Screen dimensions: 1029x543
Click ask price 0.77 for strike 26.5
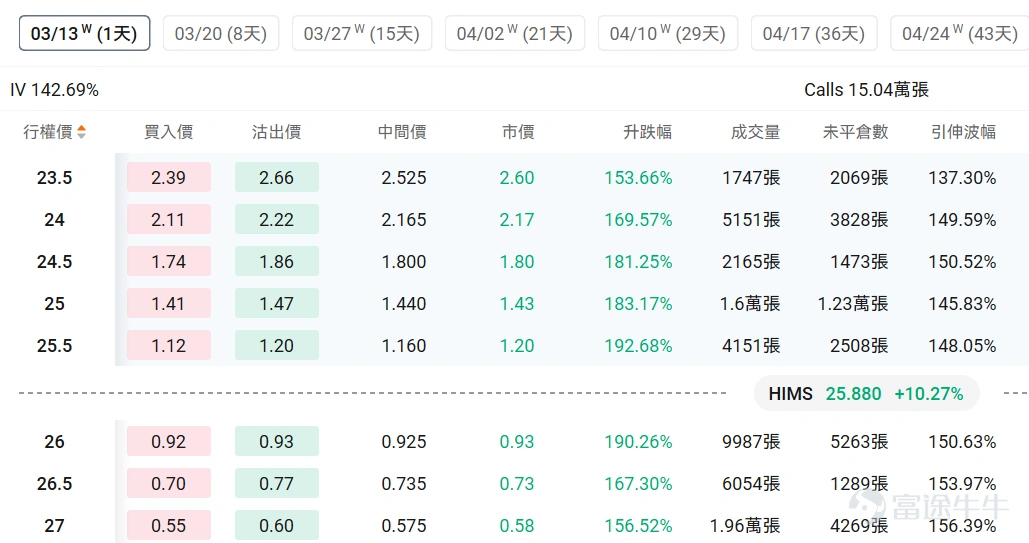tap(276, 483)
